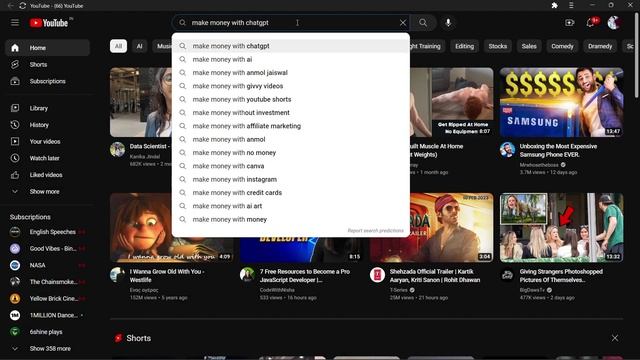Open Library in sidebar
Screen dimensions: 640x360
[x=48, y=108]
